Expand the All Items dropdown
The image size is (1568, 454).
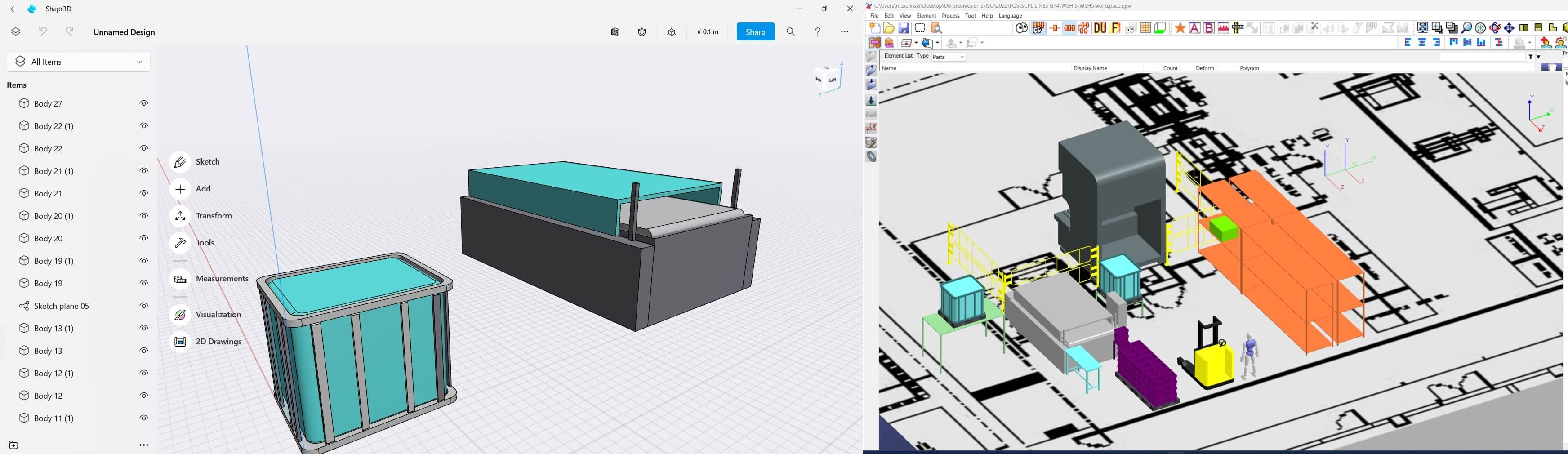click(79, 62)
